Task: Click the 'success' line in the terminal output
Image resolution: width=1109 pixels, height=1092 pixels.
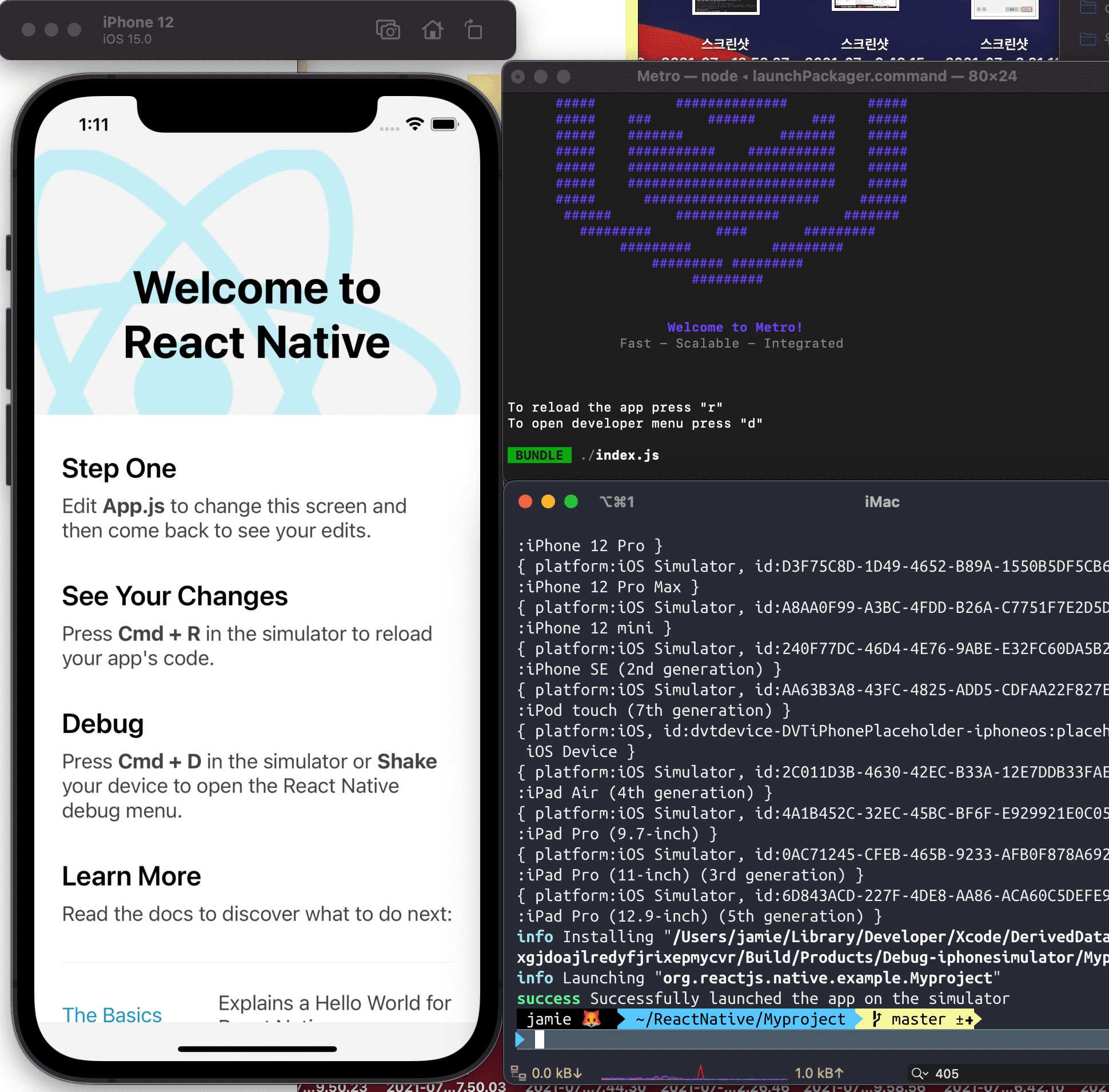Action: (x=762, y=998)
